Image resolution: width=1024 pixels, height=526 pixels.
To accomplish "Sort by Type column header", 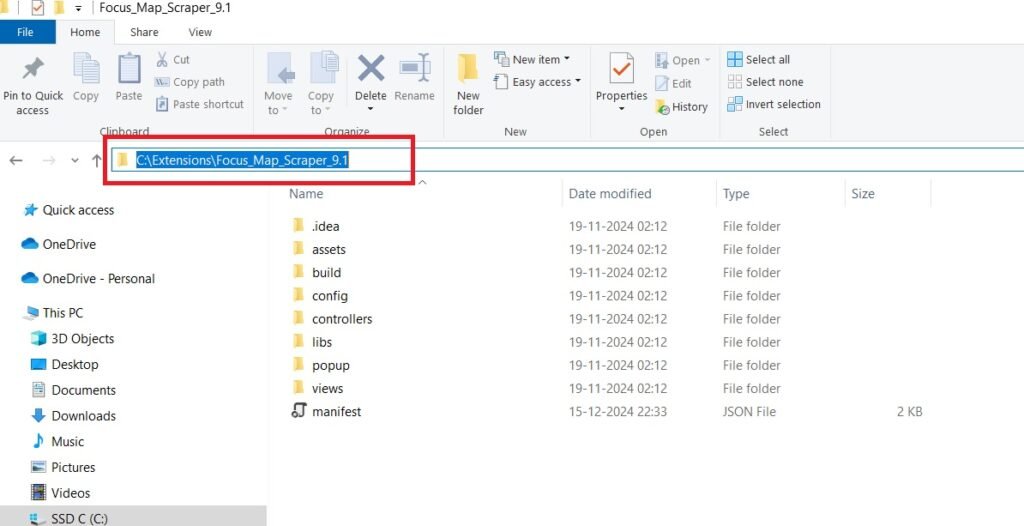I will coord(735,193).
